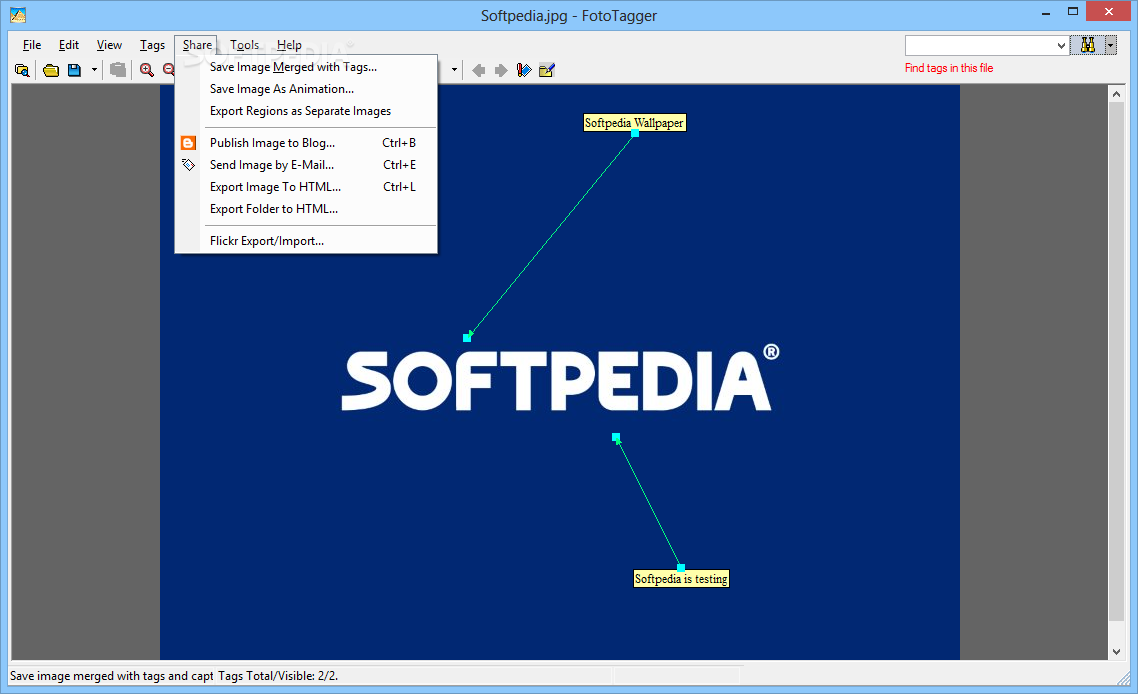Expand the tag search combo box

(1061, 46)
